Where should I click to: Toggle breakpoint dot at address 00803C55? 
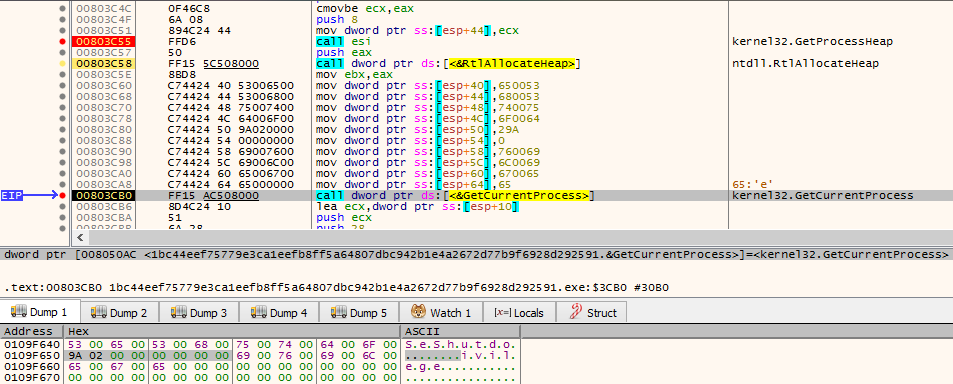coord(62,41)
